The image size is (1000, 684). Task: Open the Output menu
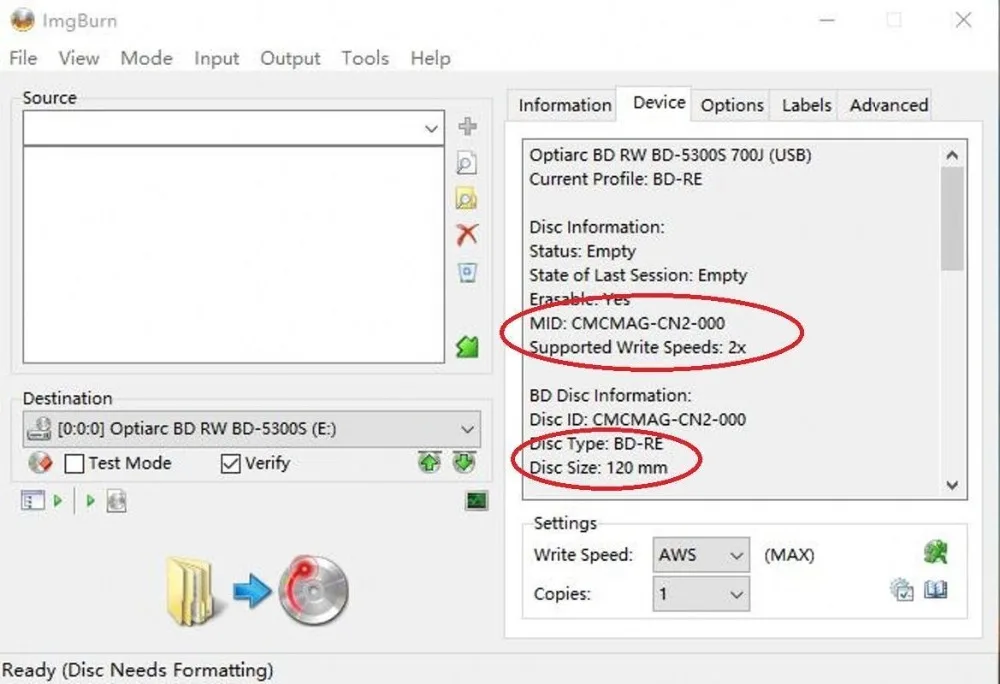tap(290, 58)
